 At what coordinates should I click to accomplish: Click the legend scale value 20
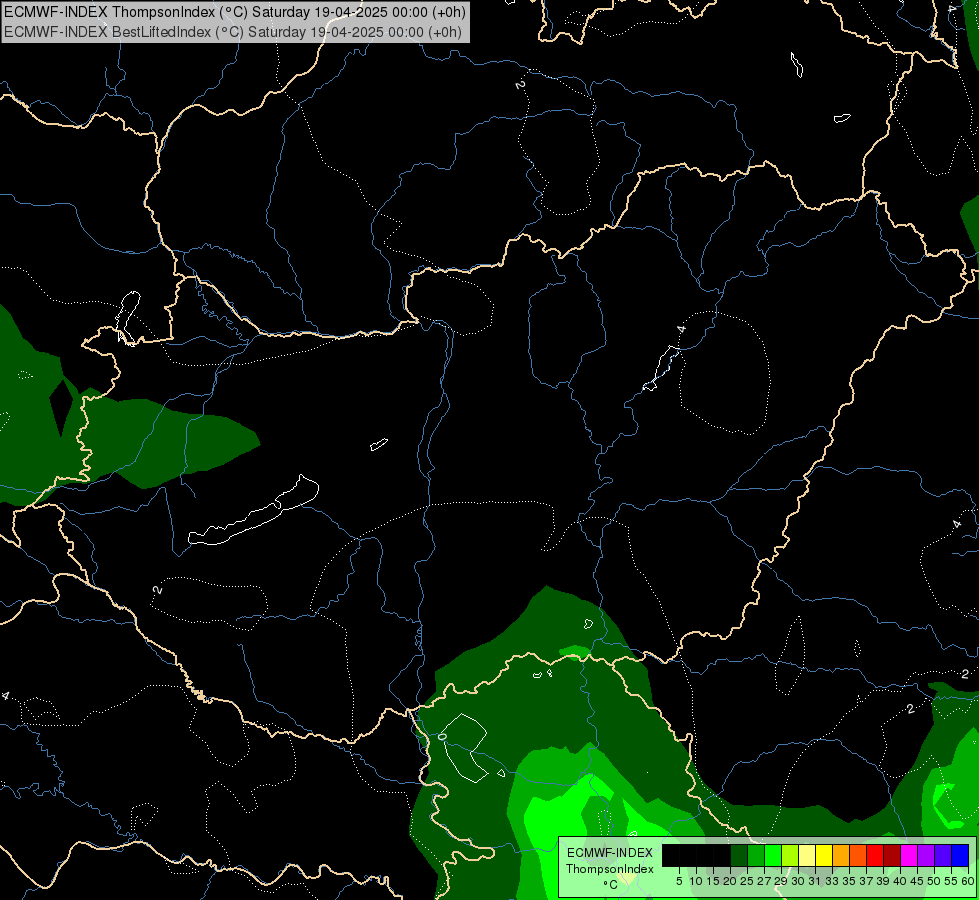[730, 881]
